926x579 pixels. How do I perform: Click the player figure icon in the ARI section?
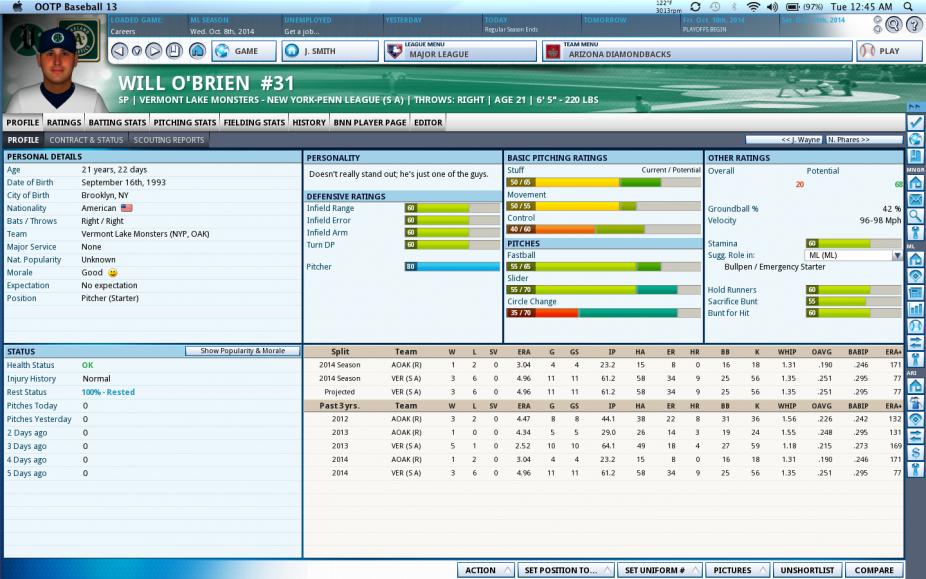click(x=915, y=403)
